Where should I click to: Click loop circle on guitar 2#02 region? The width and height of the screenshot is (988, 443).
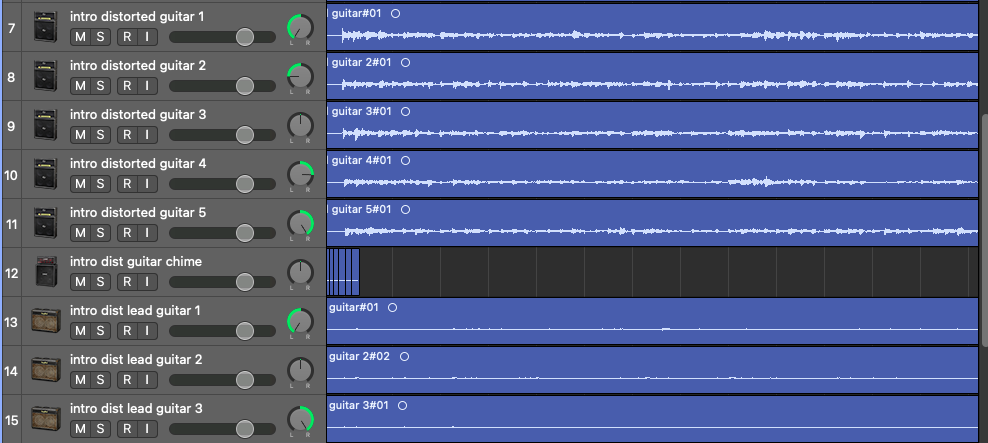(x=405, y=357)
